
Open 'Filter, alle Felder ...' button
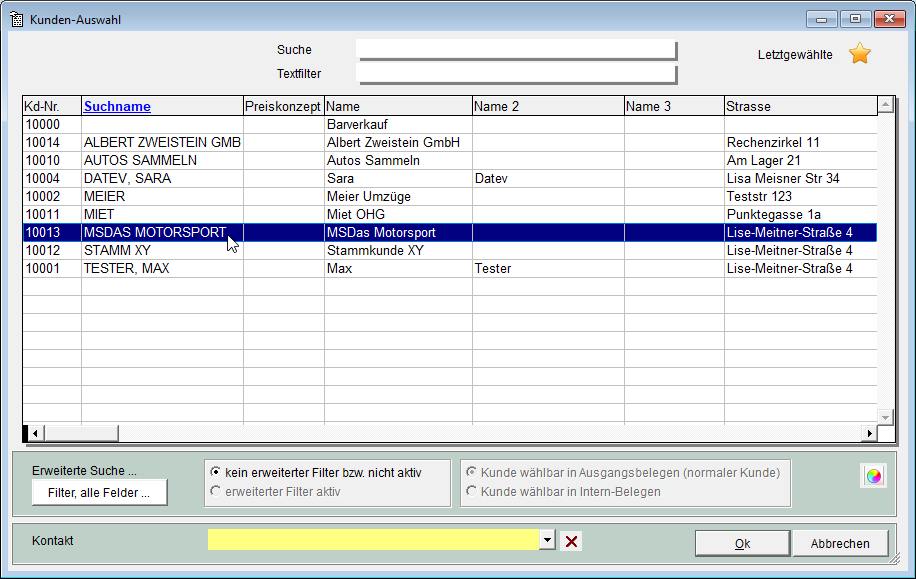point(99,493)
